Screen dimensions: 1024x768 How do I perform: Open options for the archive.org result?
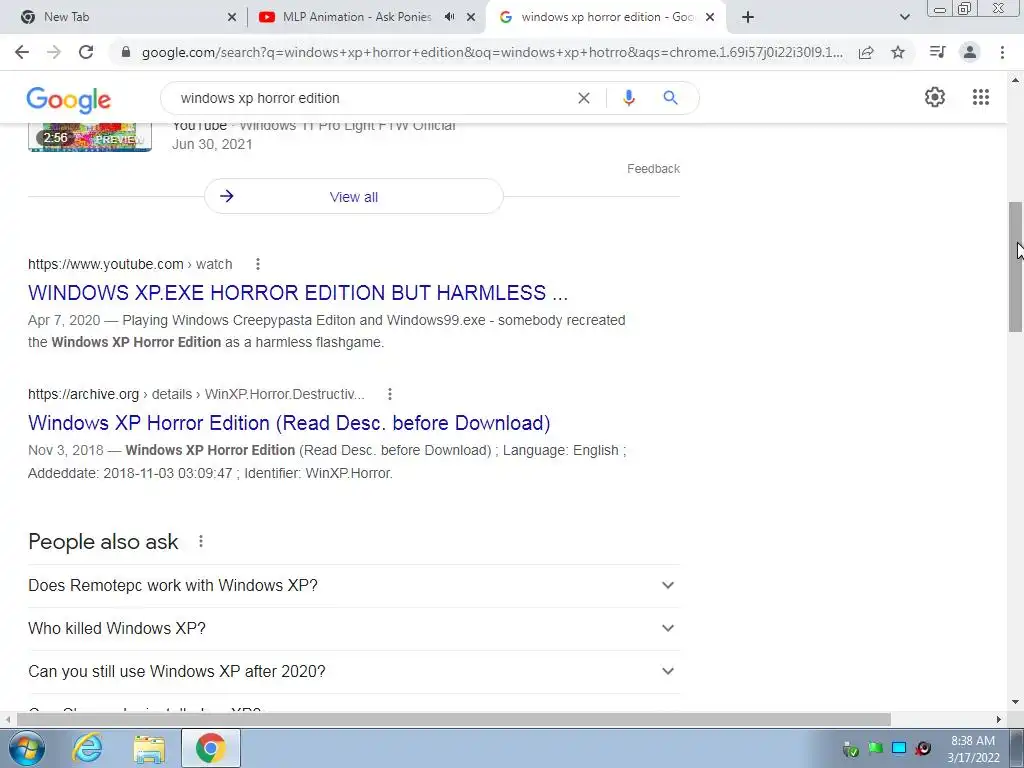pyautogui.click(x=389, y=394)
